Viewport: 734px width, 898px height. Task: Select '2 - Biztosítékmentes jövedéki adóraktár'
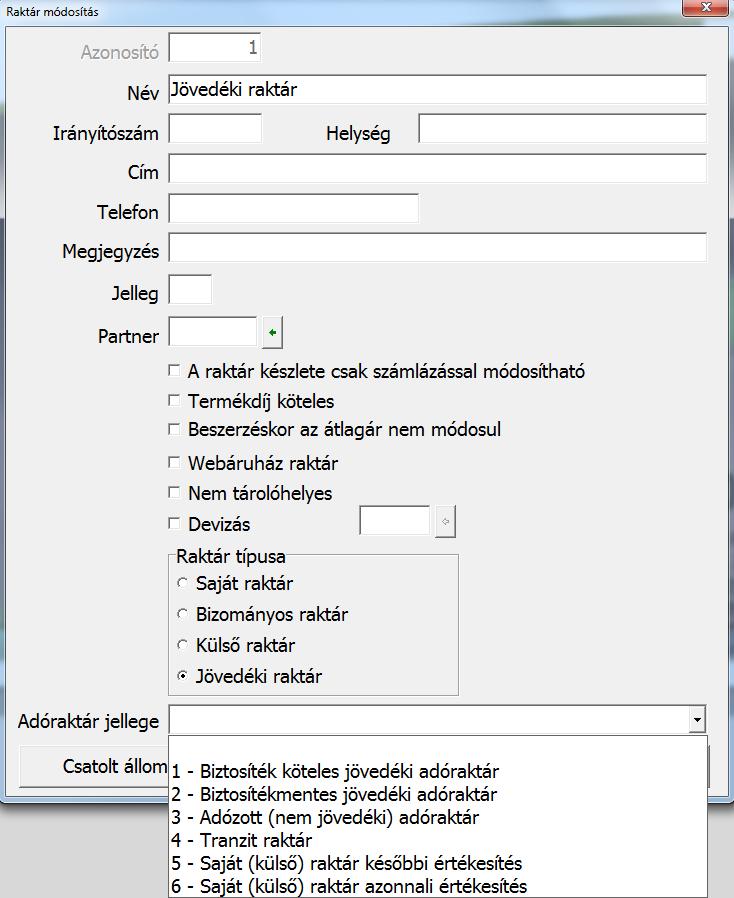438,794
